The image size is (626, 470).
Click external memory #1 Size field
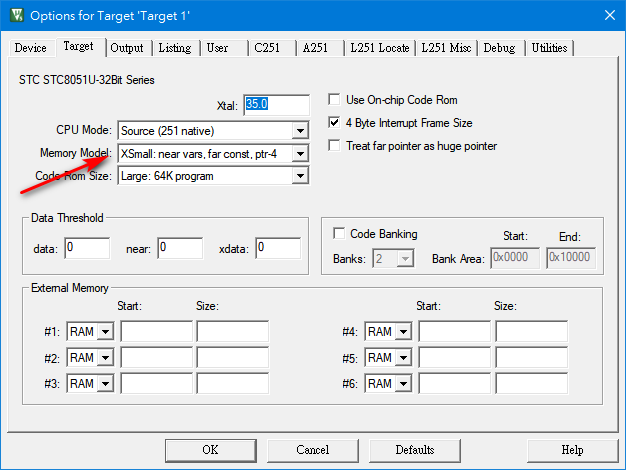click(x=233, y=331)
